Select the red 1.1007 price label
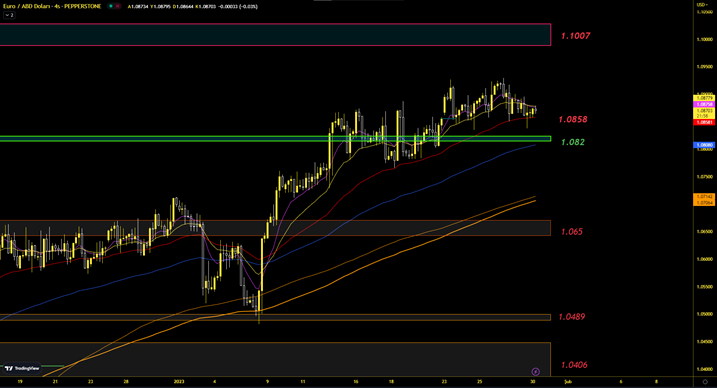This screenshot has width=717, height=388. (x=575, y=36)
